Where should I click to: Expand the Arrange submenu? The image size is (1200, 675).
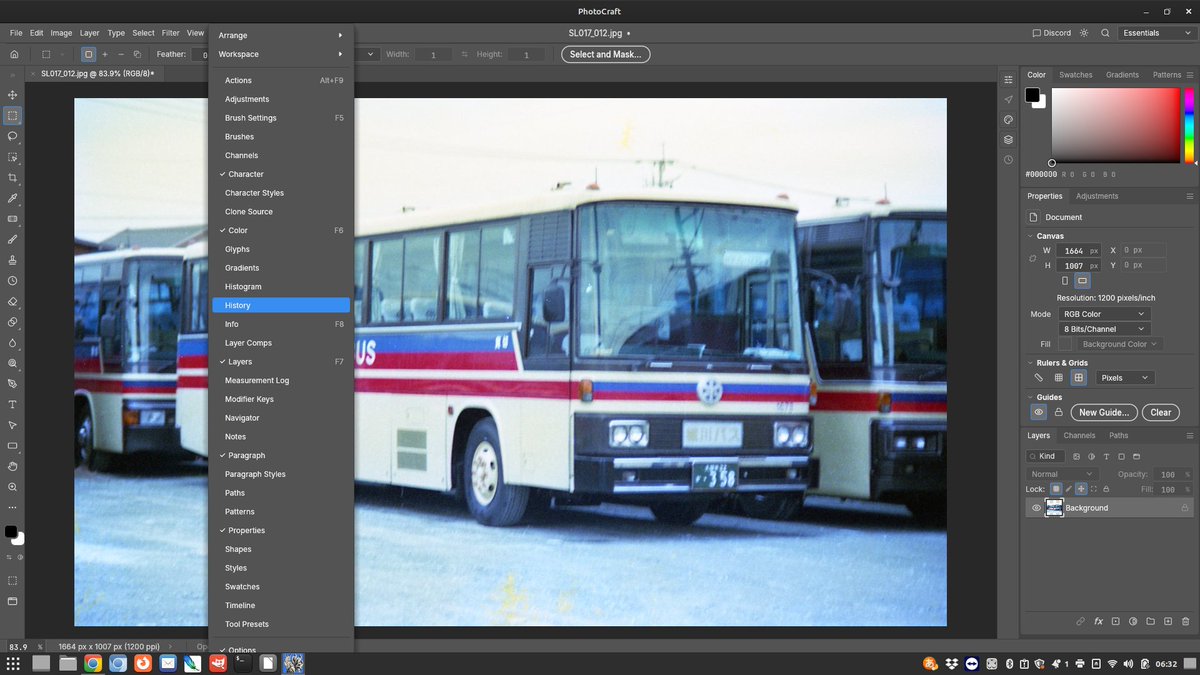pos(281,35)
